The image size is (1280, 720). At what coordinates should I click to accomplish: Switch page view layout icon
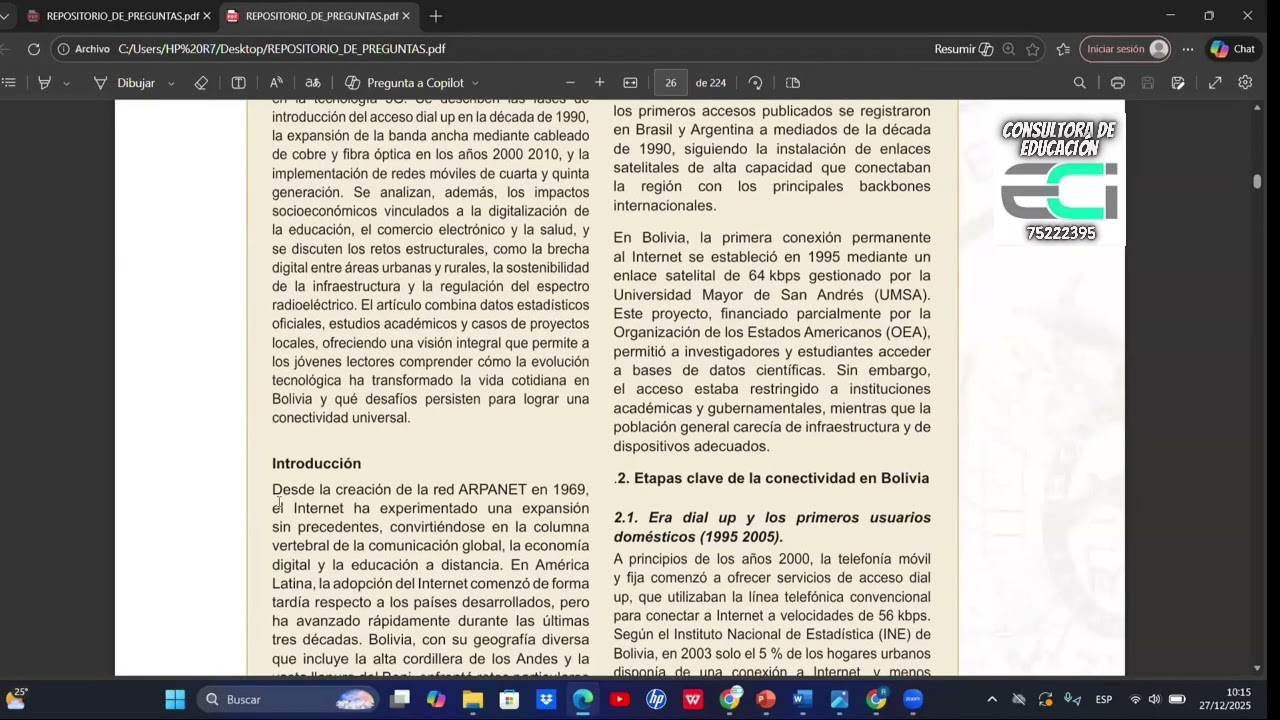point(793,83)
